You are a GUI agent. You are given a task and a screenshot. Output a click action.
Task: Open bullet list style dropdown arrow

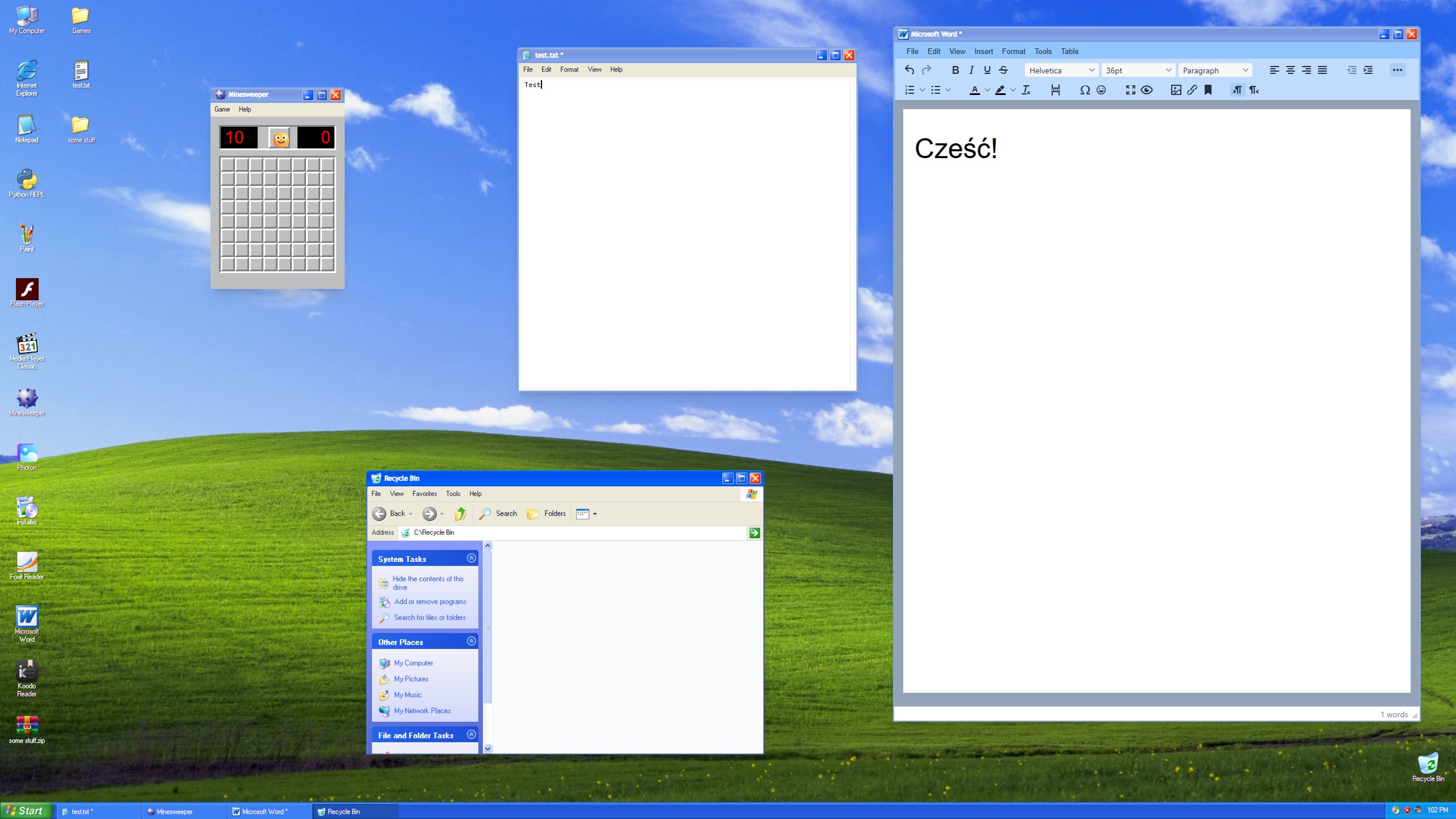click(x=948, y=90)
